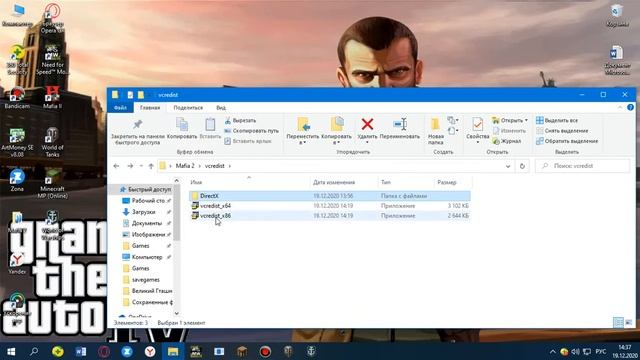
Task: Open the Bandicam desktop shortcut
Action: 17,98
